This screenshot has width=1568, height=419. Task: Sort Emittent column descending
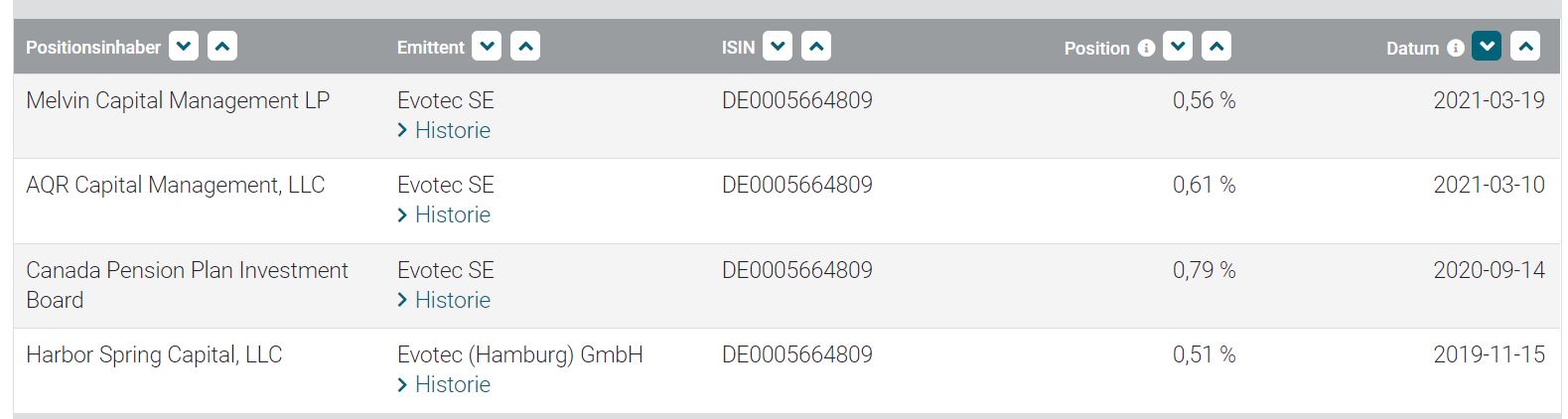(487, 47)
